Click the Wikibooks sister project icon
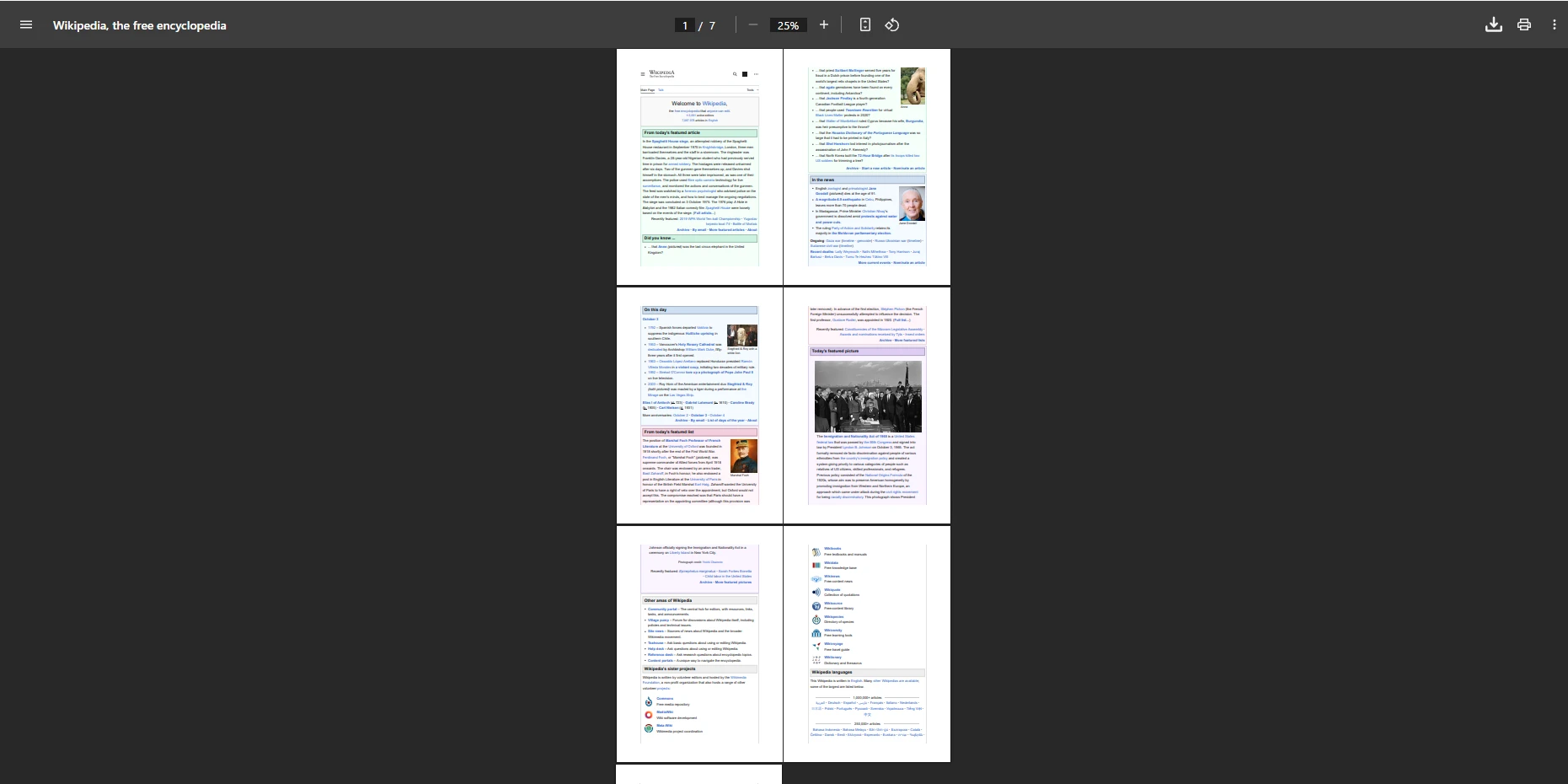1568x784 pixels. click(816, 551)
